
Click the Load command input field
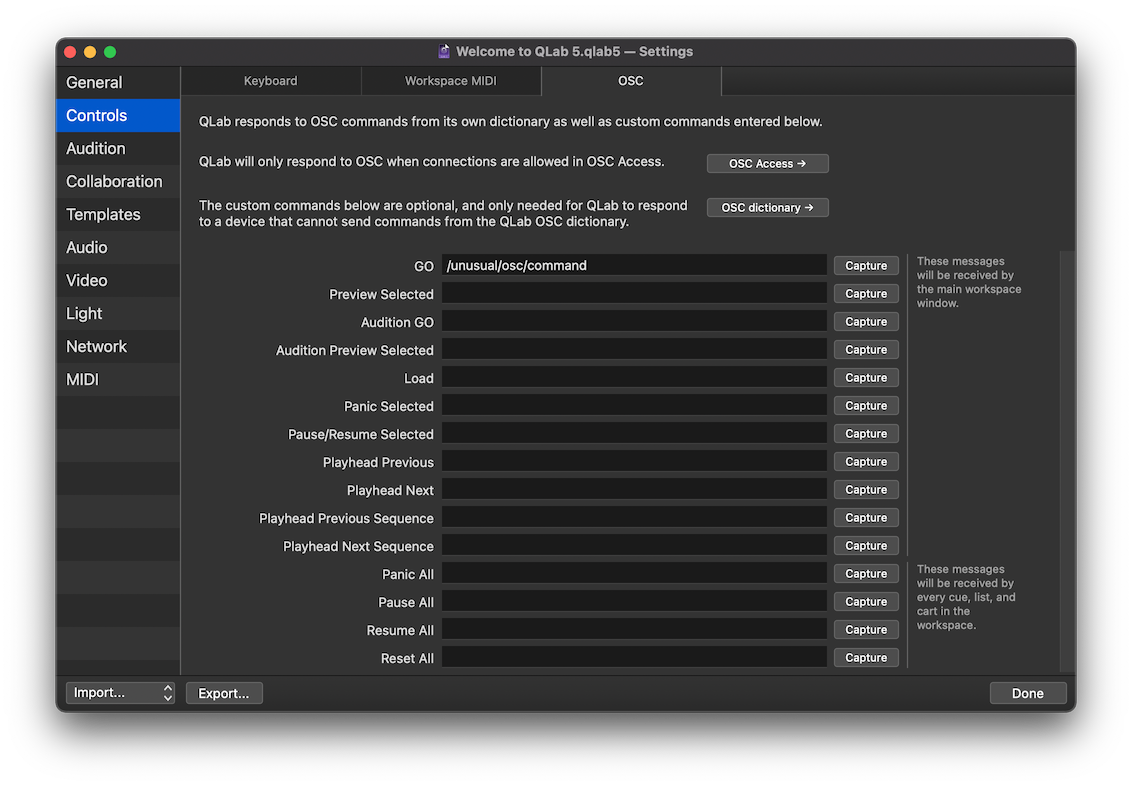point(634,377)
